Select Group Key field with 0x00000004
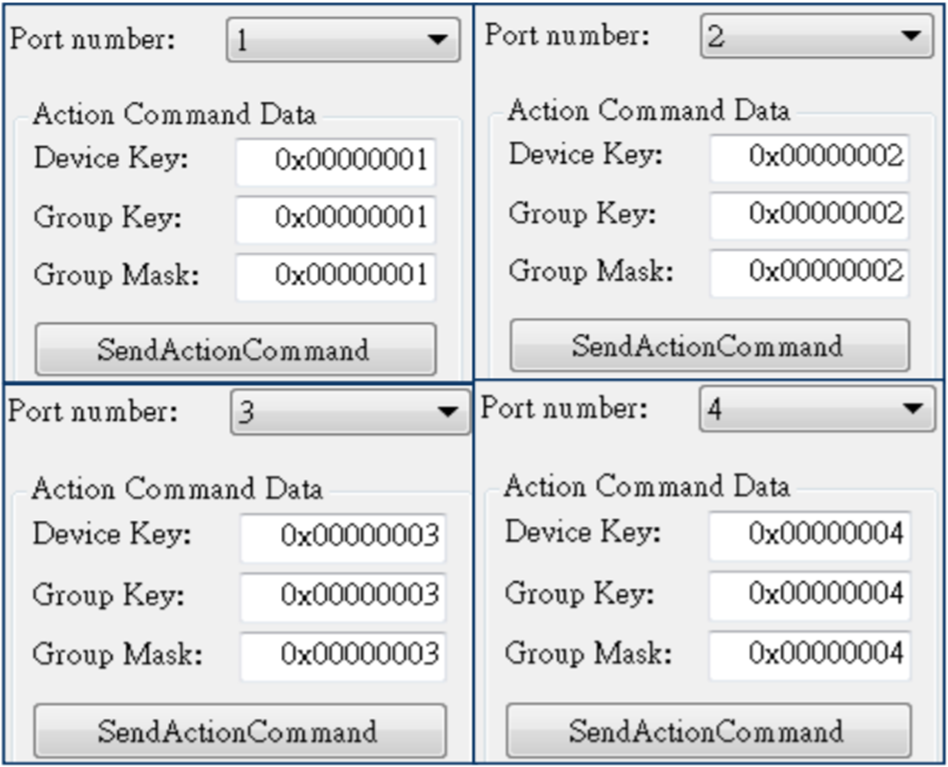 pyautogui.click(x=810, y=594)
